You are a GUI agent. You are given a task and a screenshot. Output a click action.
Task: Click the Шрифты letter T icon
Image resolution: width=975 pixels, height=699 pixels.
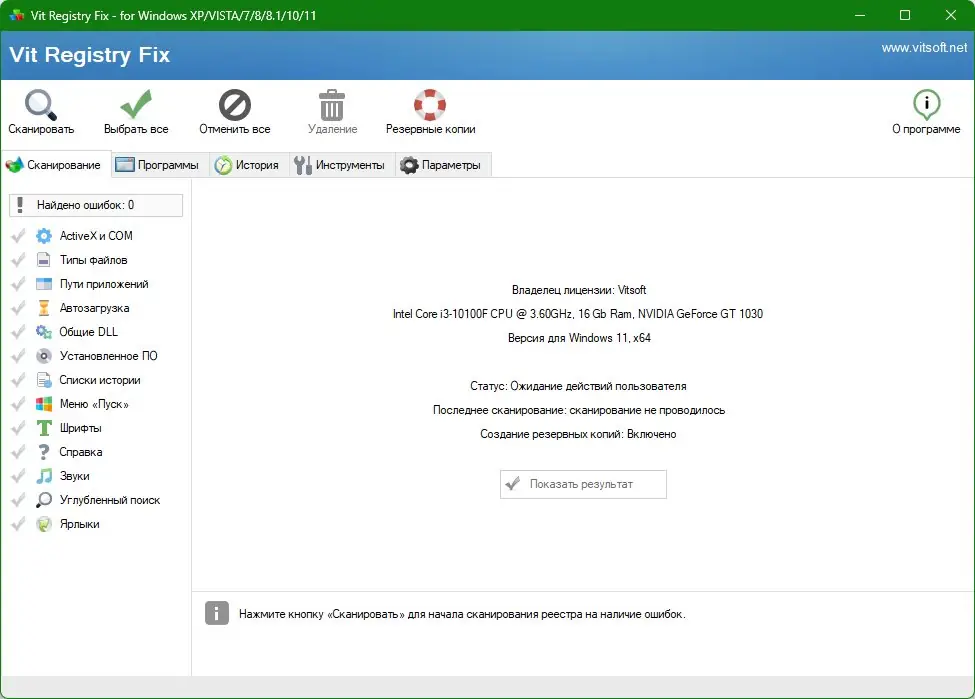pyautogui.click(x=42, y=427)
